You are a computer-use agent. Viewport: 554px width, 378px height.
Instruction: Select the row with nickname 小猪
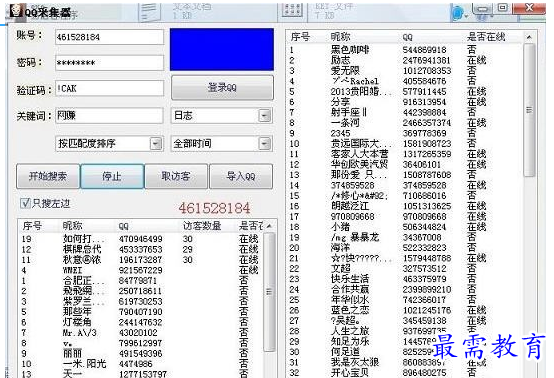(405, 227)
